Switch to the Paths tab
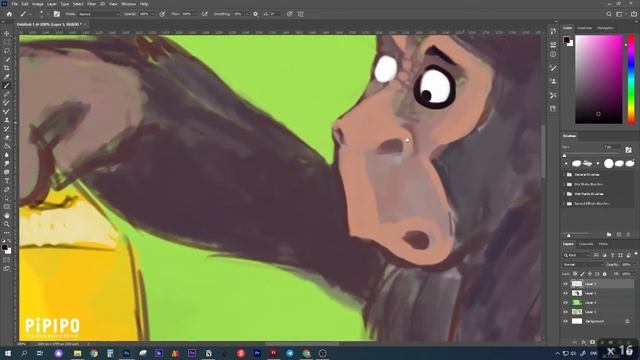This screenshot has width=640, height=360. point(603,244)
